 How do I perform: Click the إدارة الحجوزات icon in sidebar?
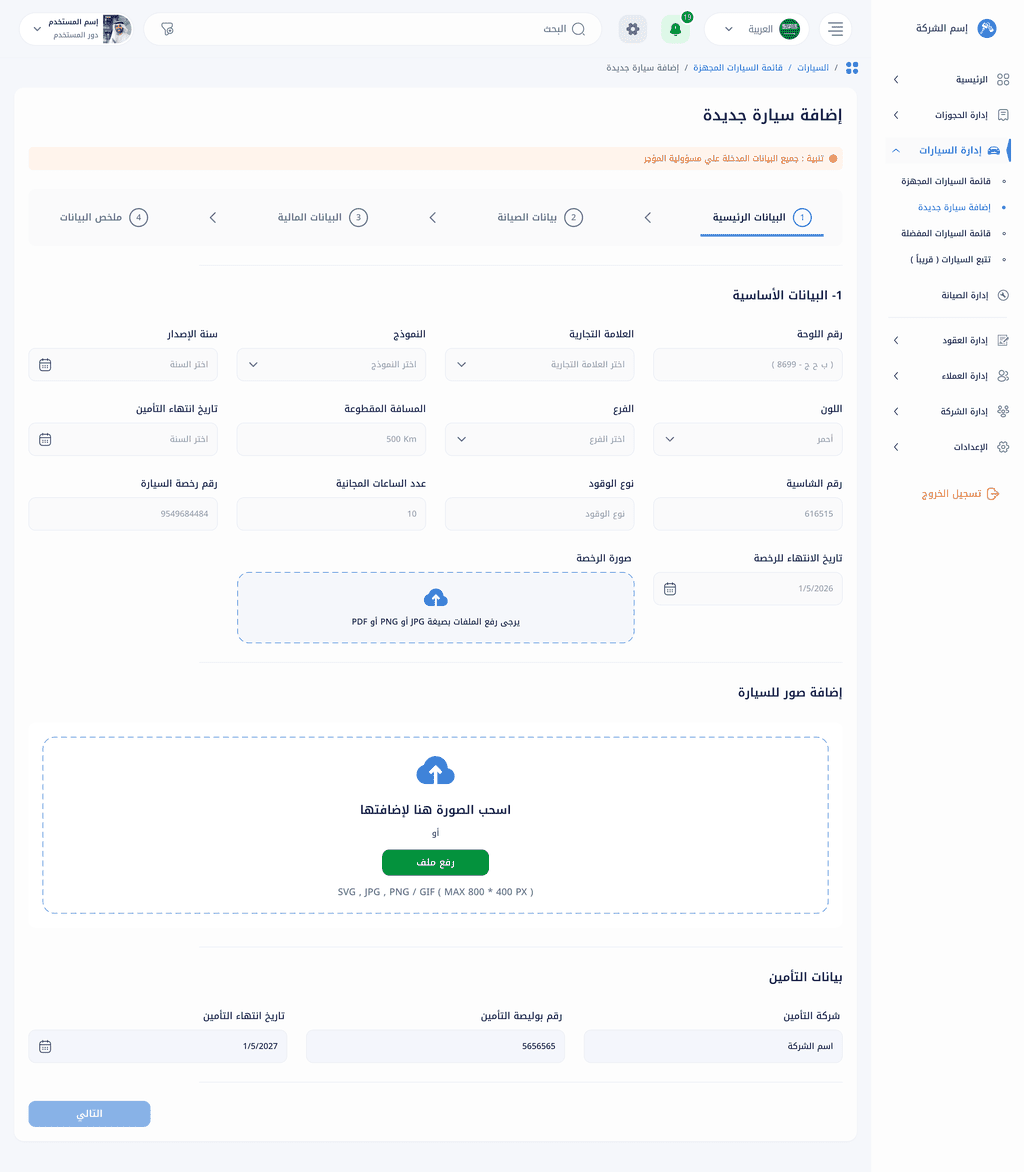click(1003, 115)
